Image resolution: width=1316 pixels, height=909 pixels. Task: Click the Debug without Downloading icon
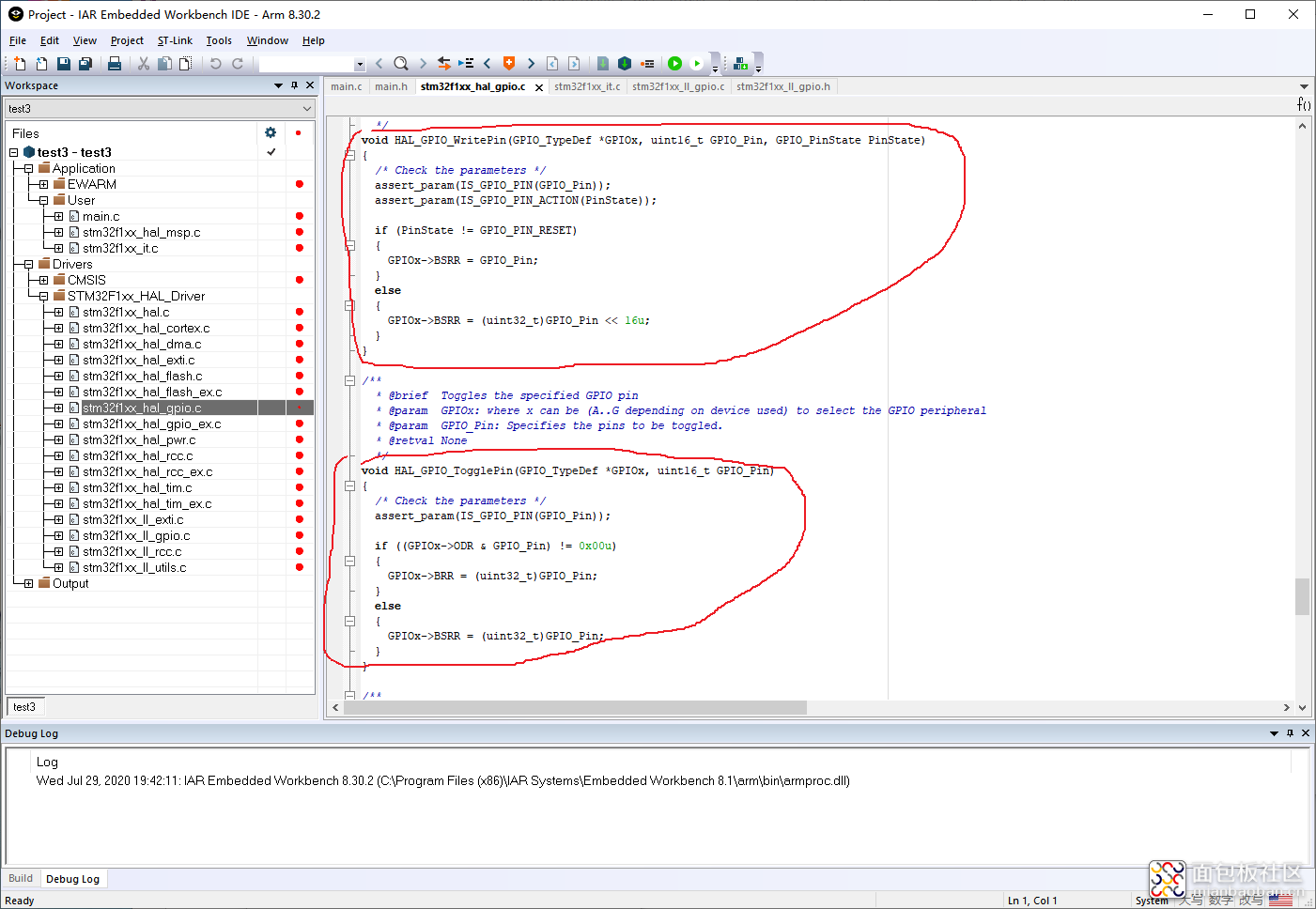(696, 63)
